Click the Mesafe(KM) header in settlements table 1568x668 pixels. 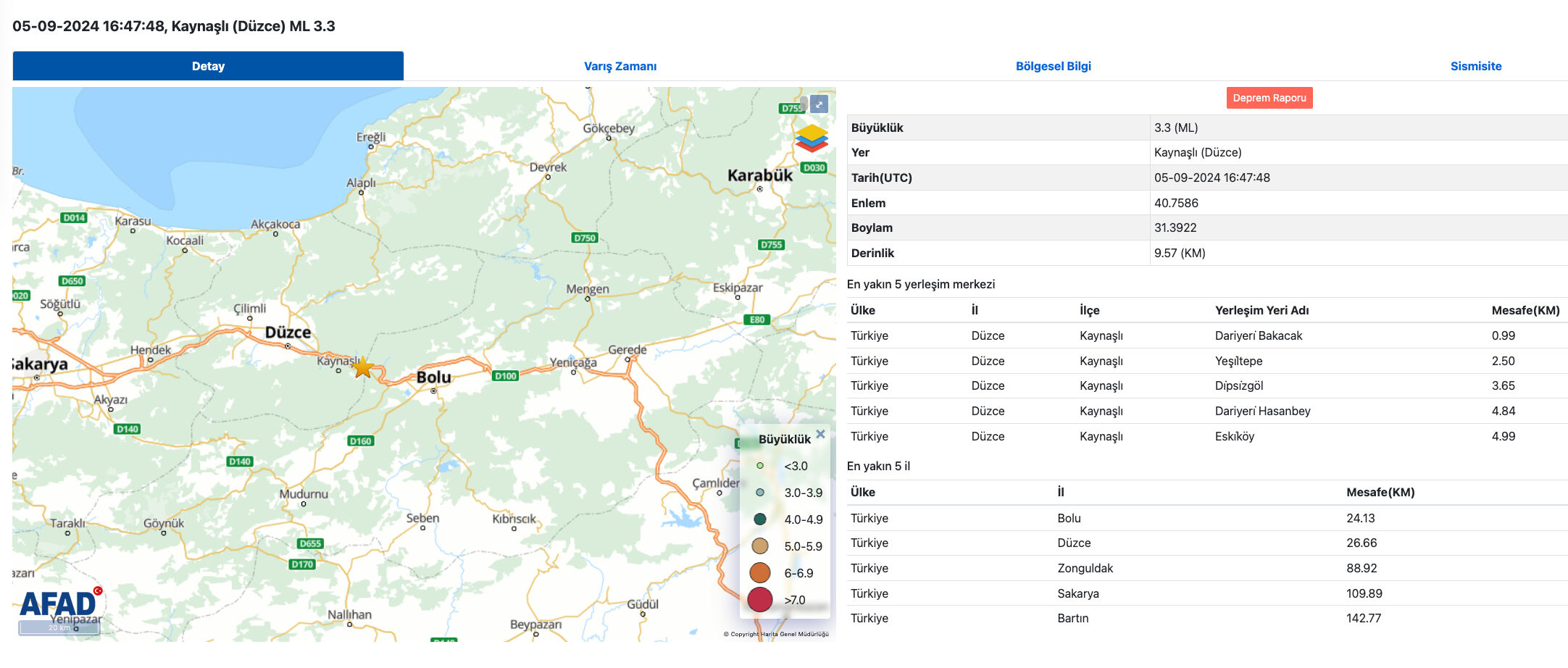[1525, 310]
